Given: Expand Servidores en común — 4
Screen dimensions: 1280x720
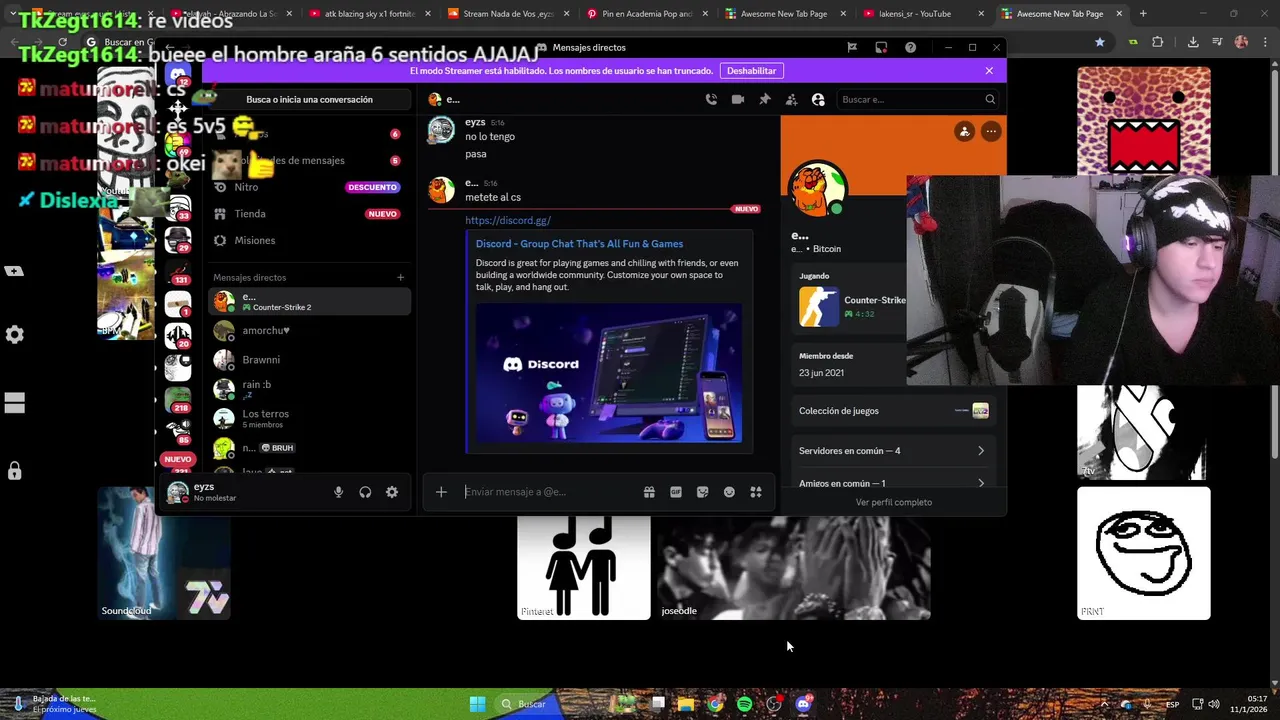Looking at the screenshot, I should [892, 451].
